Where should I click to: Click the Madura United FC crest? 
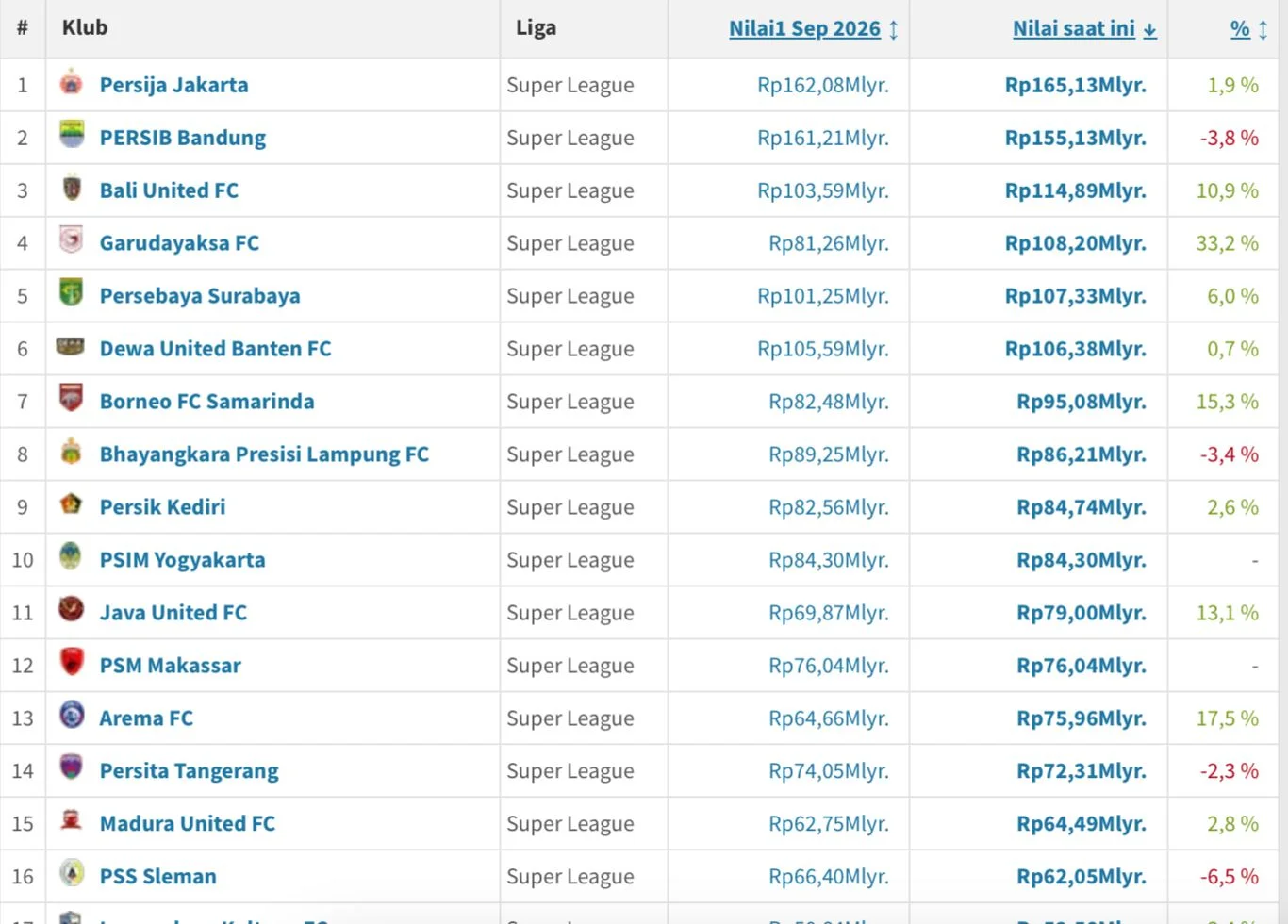click(71, 820)
